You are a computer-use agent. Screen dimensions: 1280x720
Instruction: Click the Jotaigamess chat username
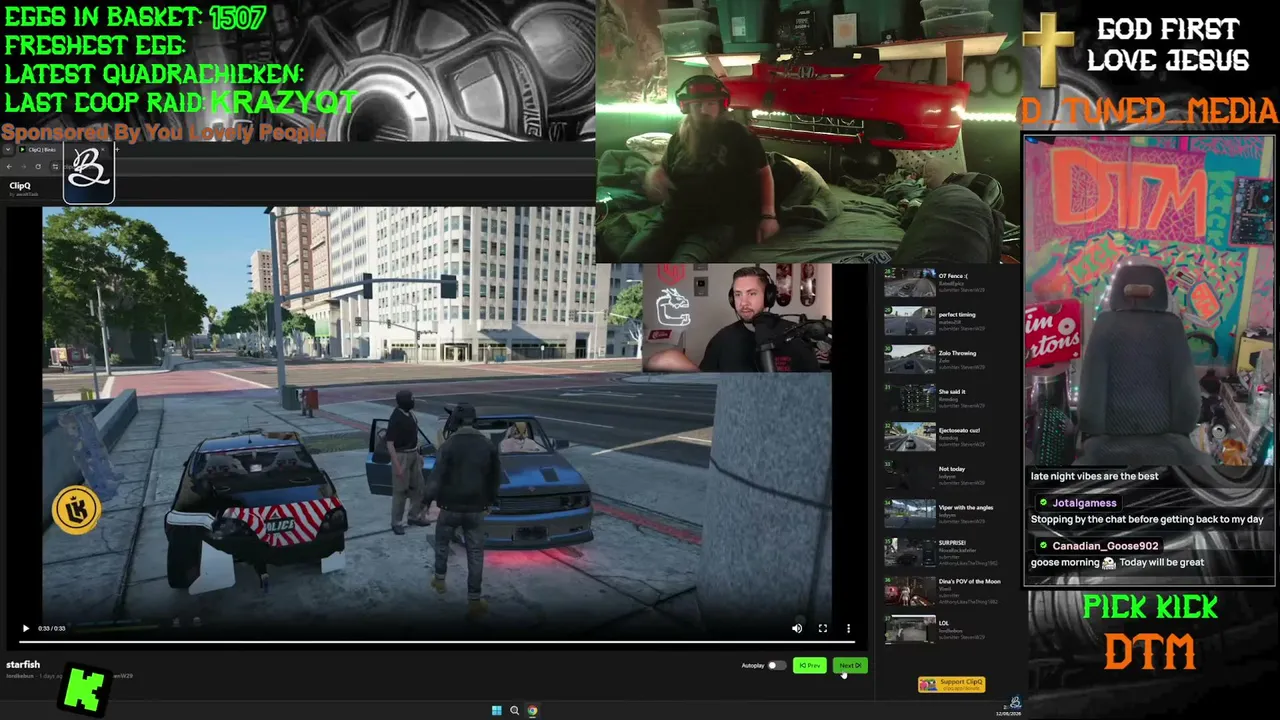pos(1084,503)
